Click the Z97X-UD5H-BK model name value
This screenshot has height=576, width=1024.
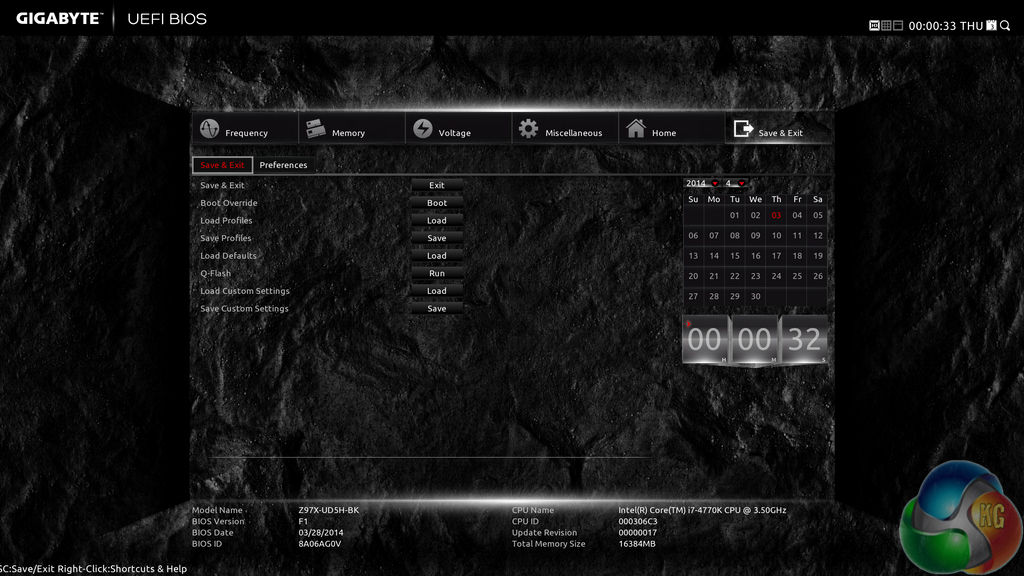click(x=328, y=510)
